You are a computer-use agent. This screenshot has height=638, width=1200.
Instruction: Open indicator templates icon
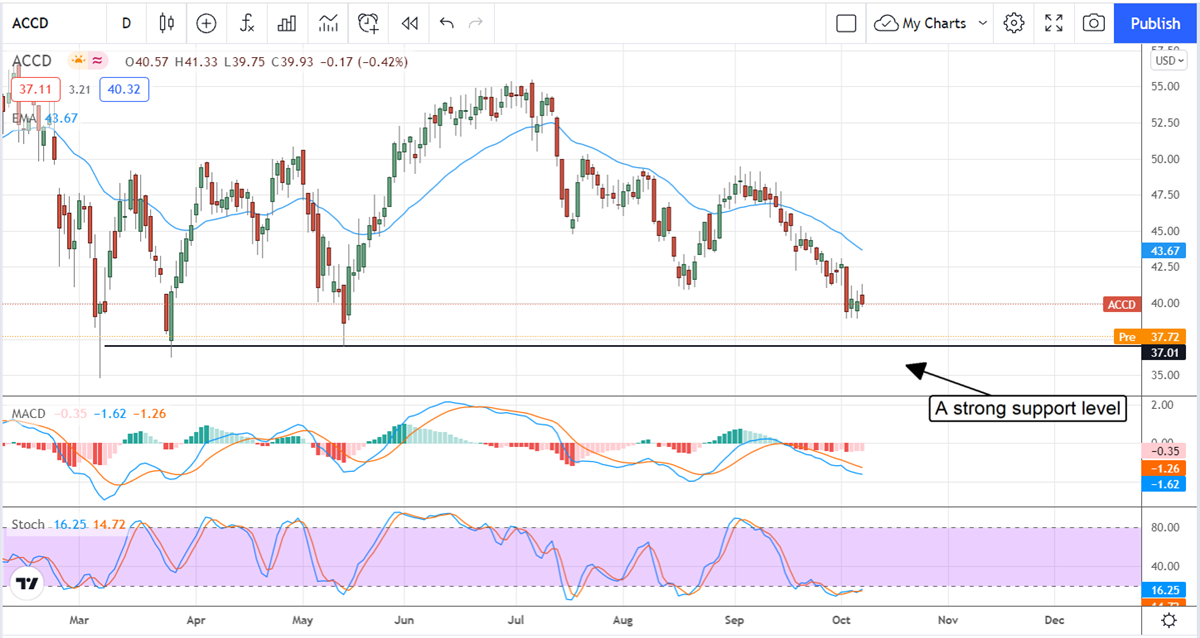328,22
